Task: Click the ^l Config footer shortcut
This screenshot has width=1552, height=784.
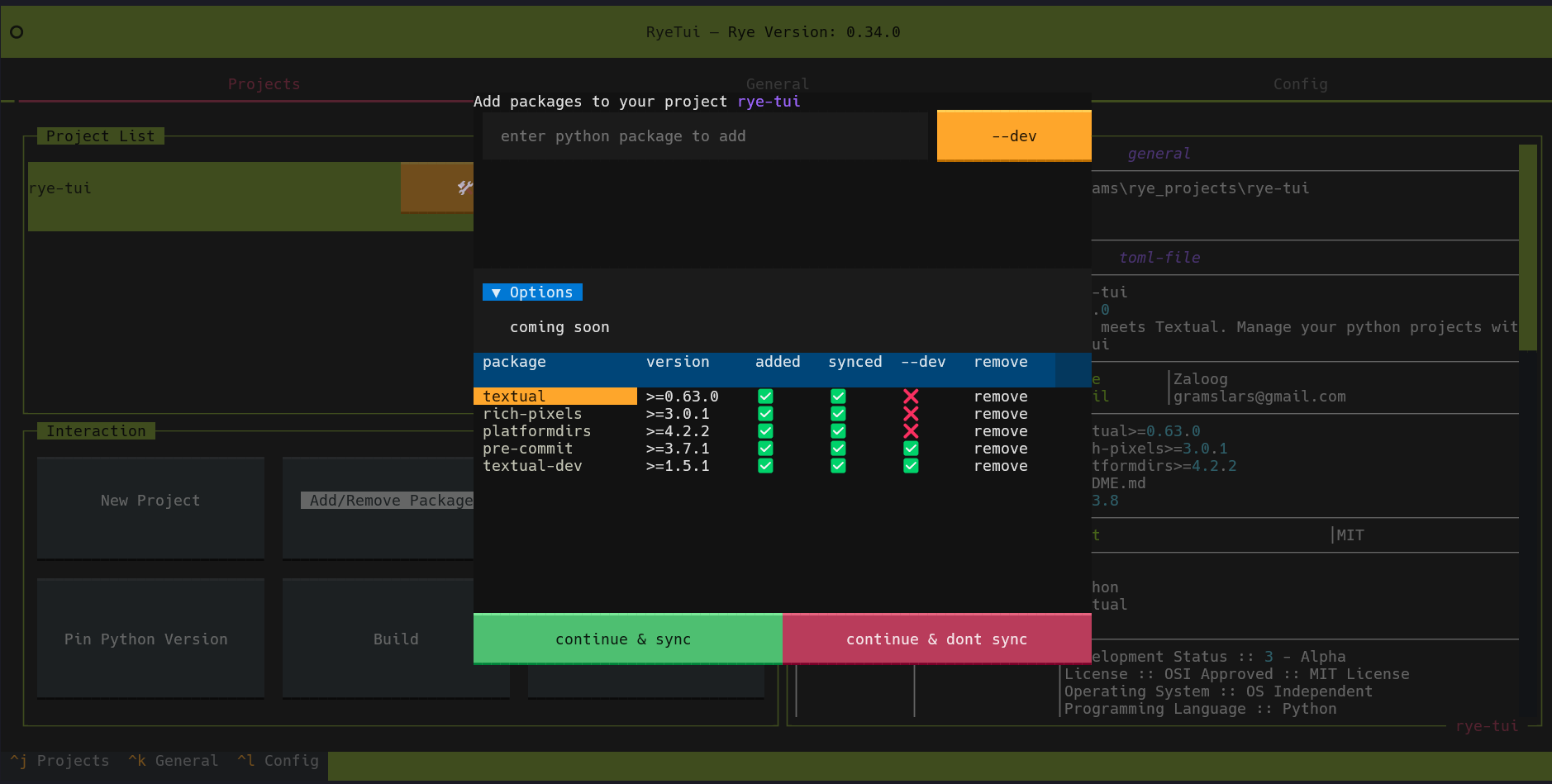Action: point(278,760)
